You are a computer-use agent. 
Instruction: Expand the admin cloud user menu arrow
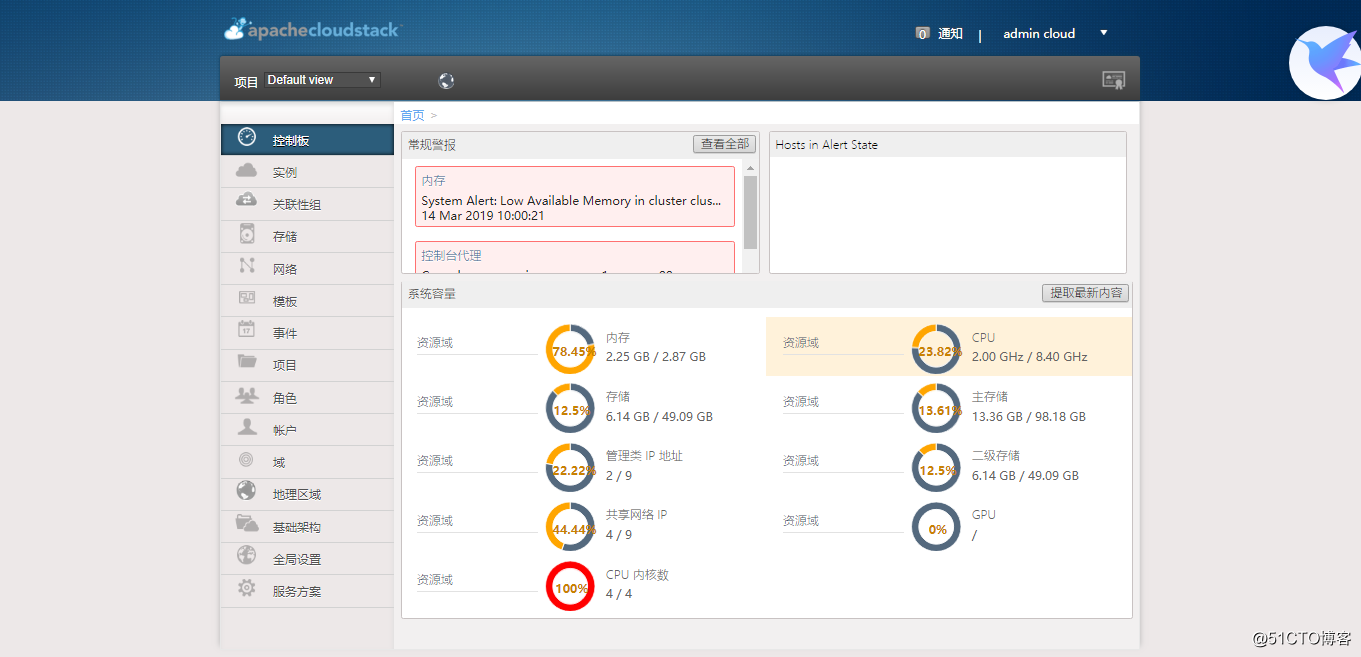[x=1104, y=33]
